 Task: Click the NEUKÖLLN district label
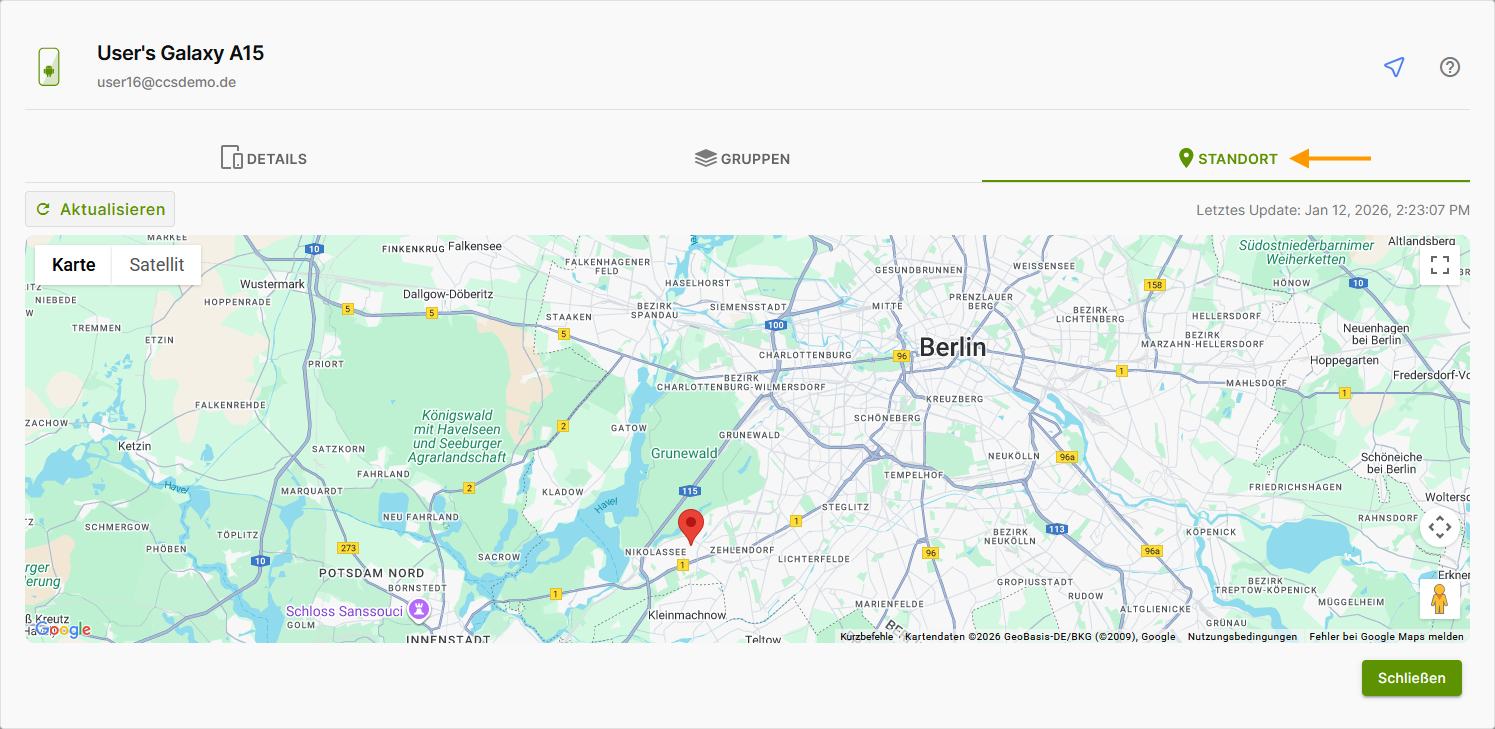[1015, 454]
